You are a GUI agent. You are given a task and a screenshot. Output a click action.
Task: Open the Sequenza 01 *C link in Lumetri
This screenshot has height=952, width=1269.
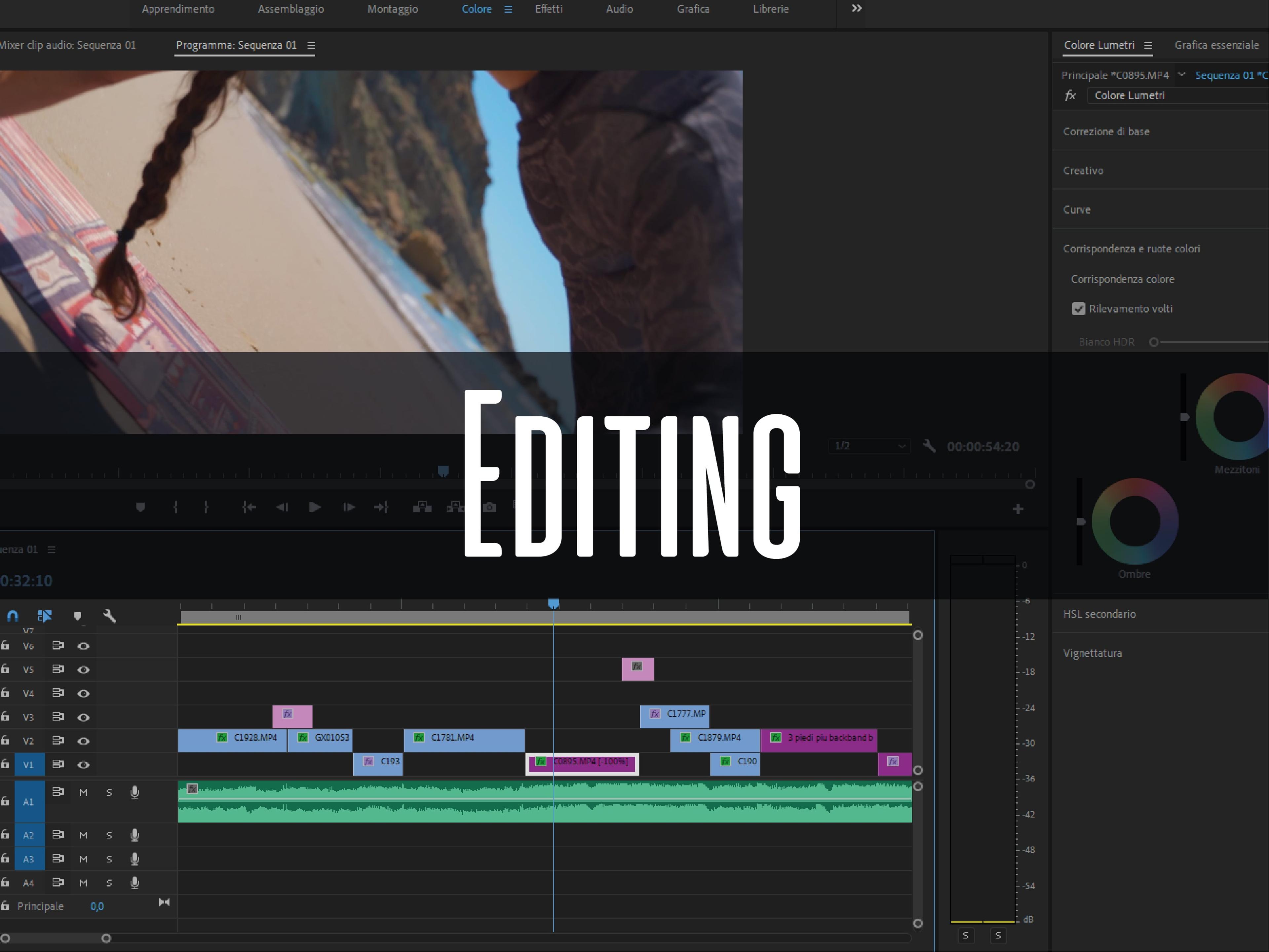pos(1231,75)
